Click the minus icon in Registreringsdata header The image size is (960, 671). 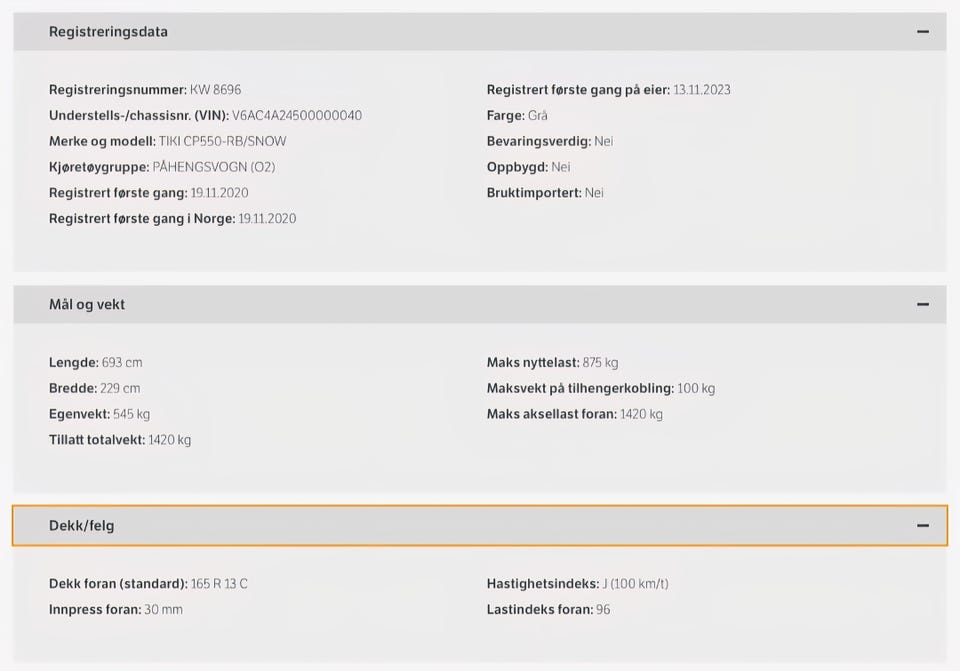pyautogui.click(x=922, y=32)
